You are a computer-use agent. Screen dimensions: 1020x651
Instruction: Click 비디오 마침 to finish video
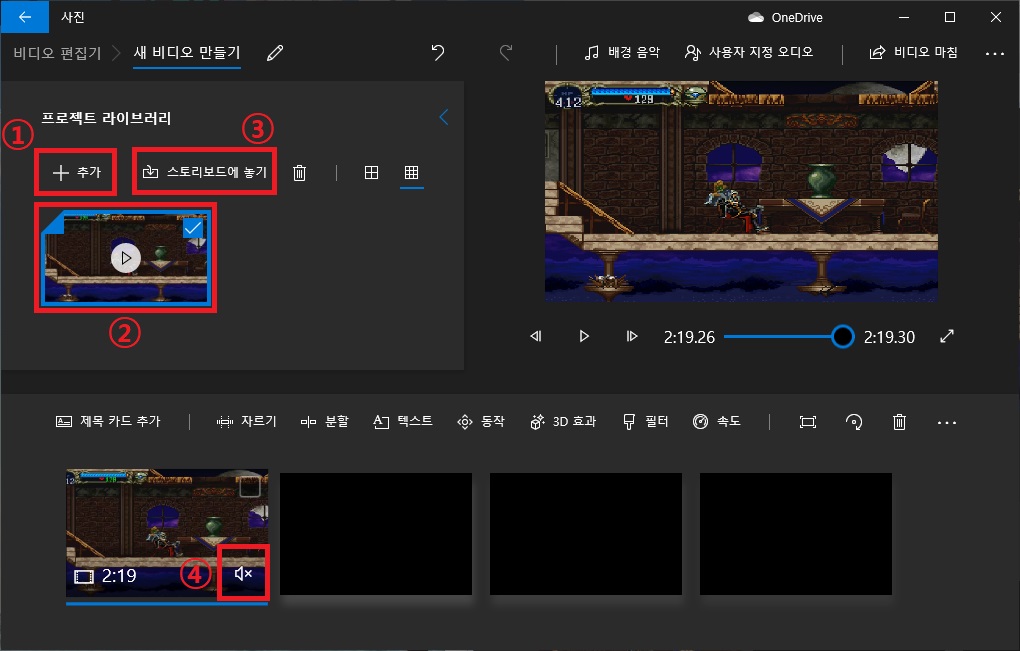coord(913,53)
